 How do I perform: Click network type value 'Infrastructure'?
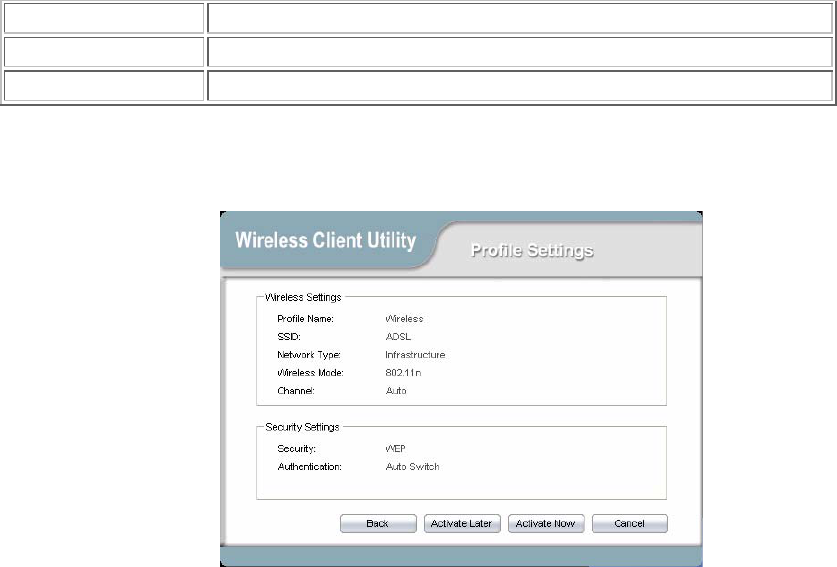point(415,355)
